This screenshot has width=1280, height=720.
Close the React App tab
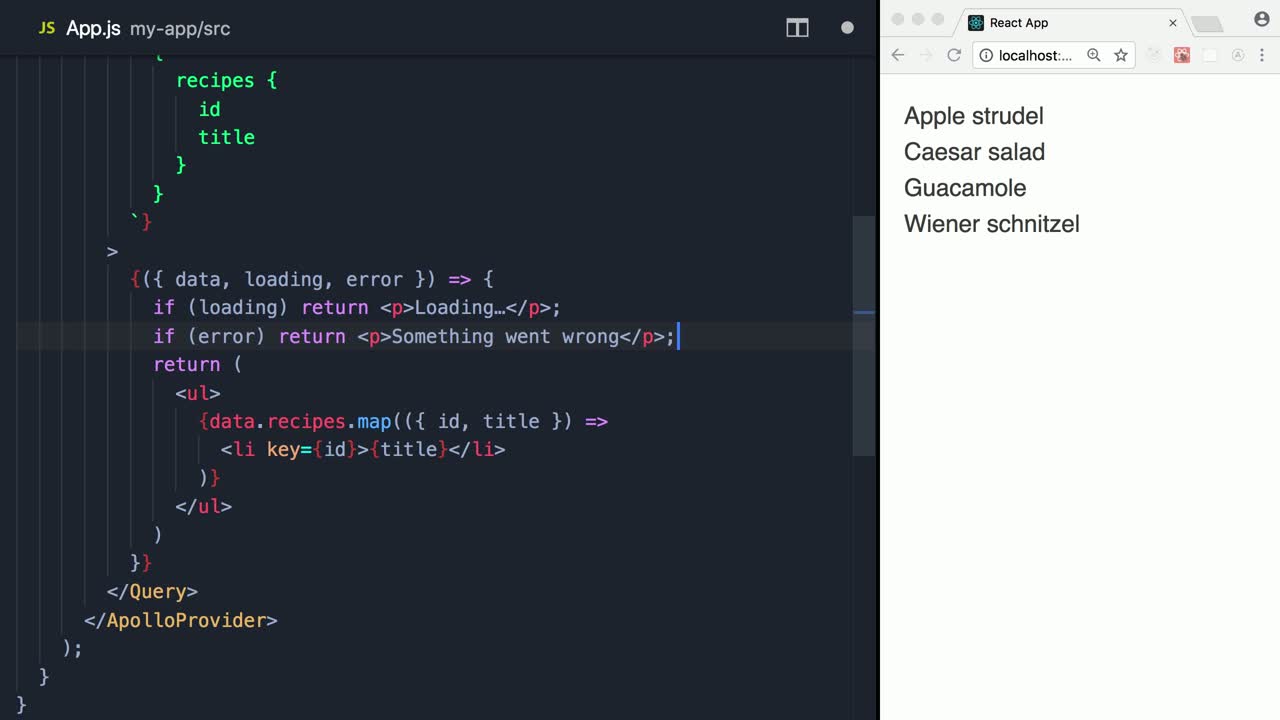[1172, 22]
